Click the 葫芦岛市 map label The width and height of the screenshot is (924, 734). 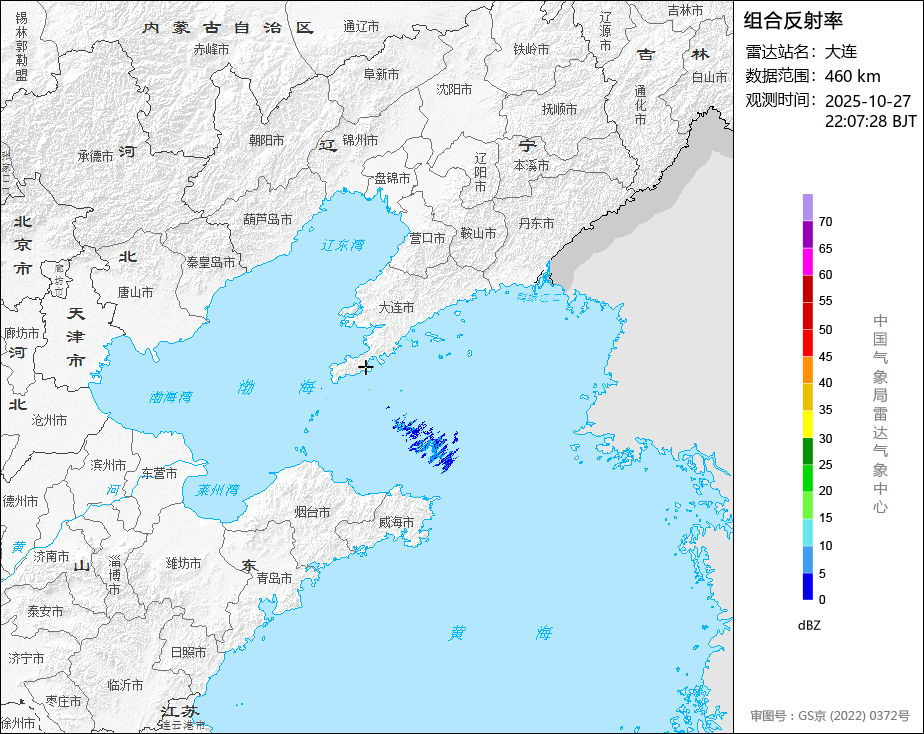coord(268,219)
